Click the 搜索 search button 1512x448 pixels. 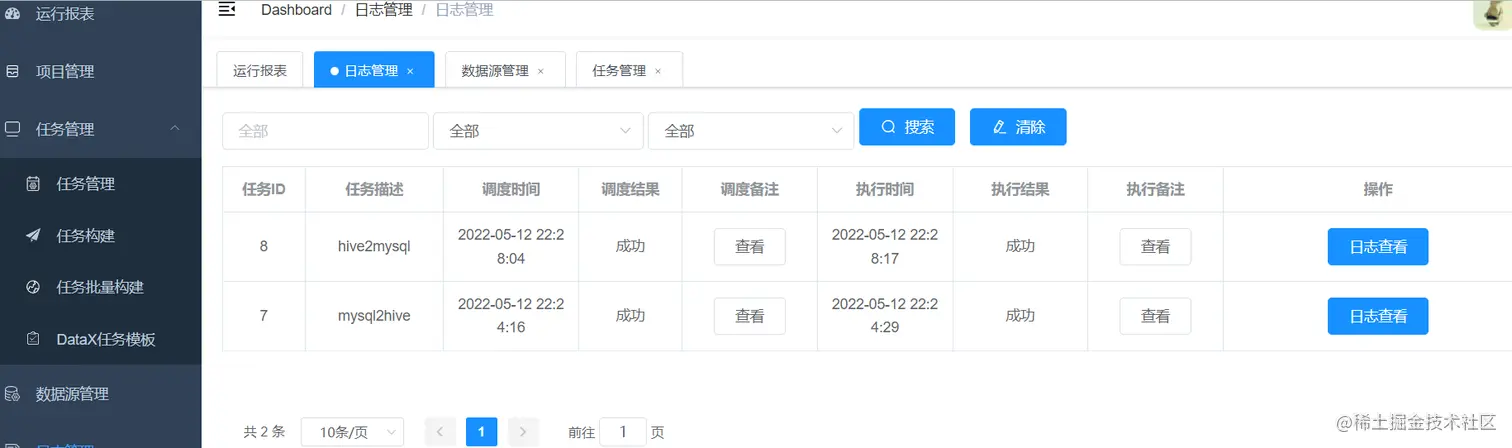pyautogui.click(x=907, y=127)
